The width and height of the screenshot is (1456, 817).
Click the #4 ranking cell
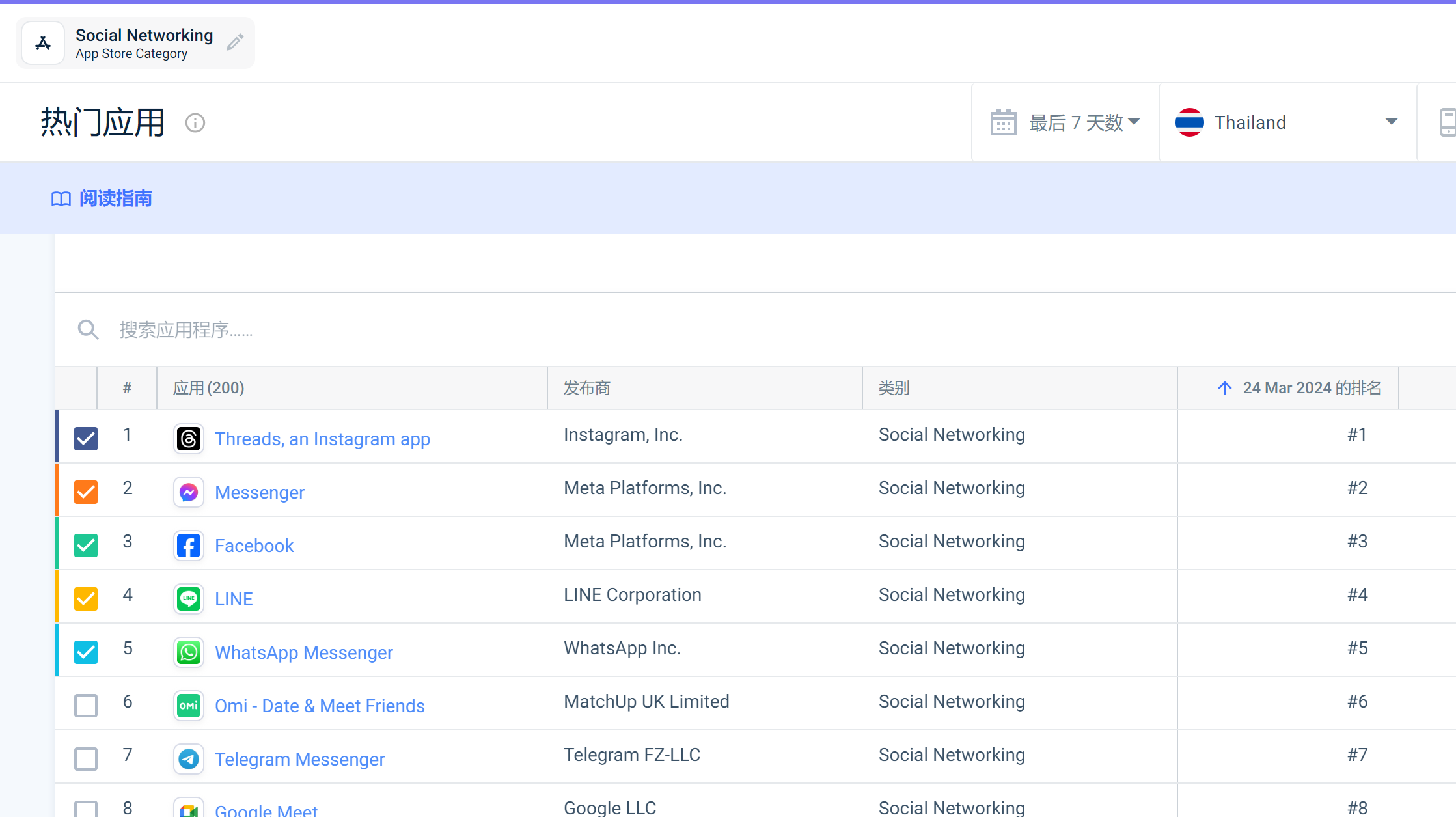[1357, 595]
